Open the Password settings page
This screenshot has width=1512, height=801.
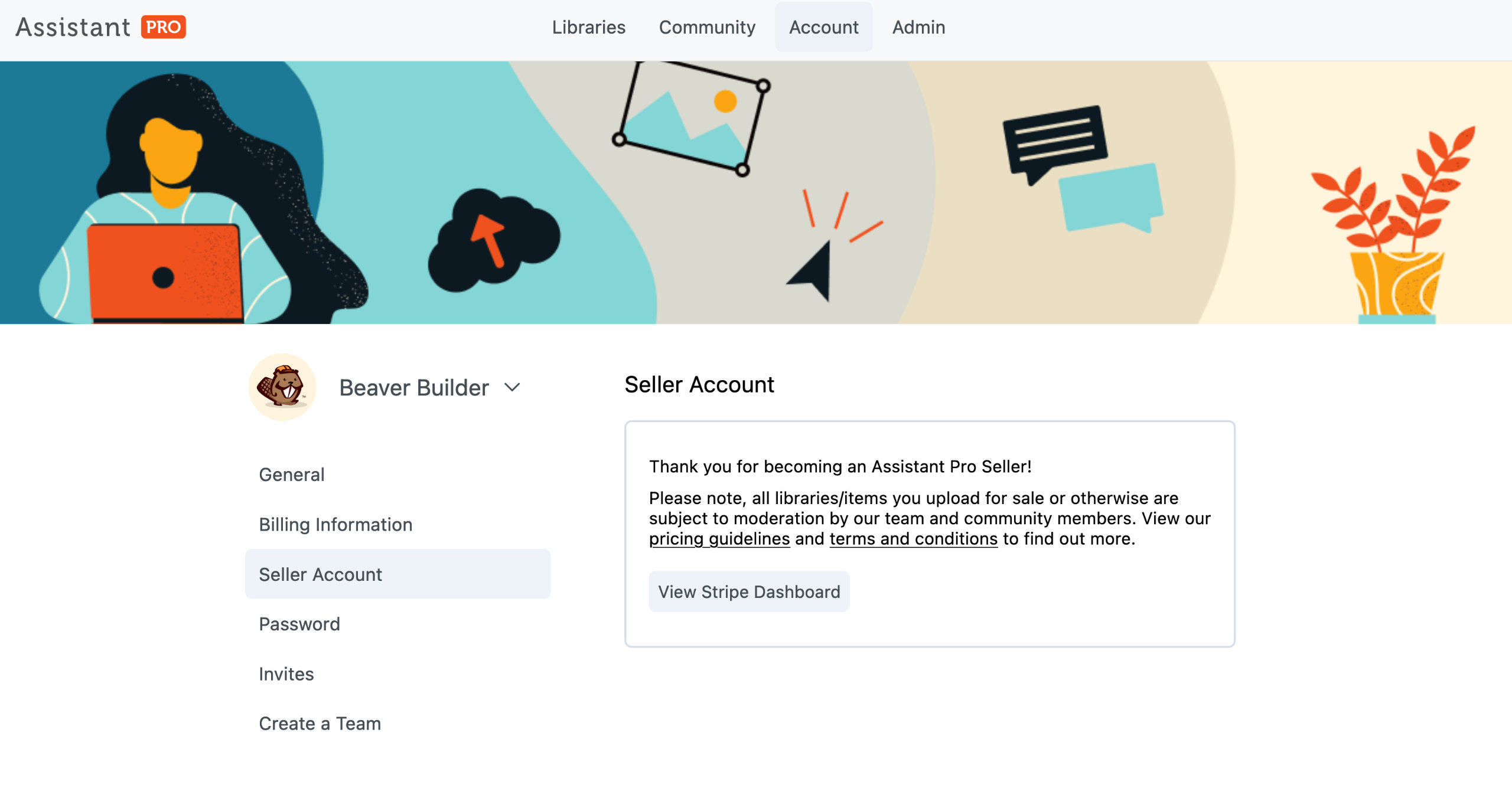[299, 624]
